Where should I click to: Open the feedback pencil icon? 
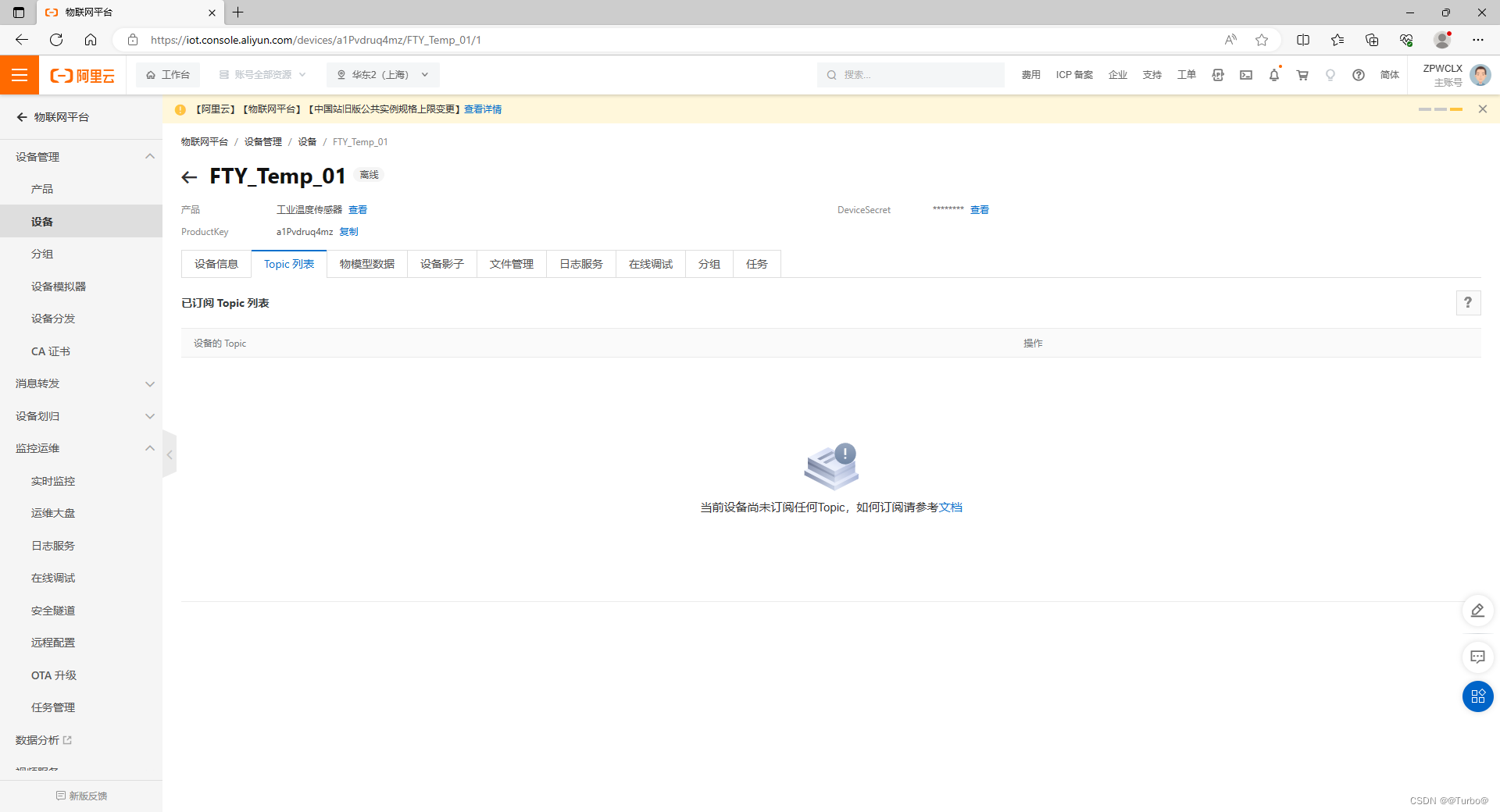[x=1477, y=611]
